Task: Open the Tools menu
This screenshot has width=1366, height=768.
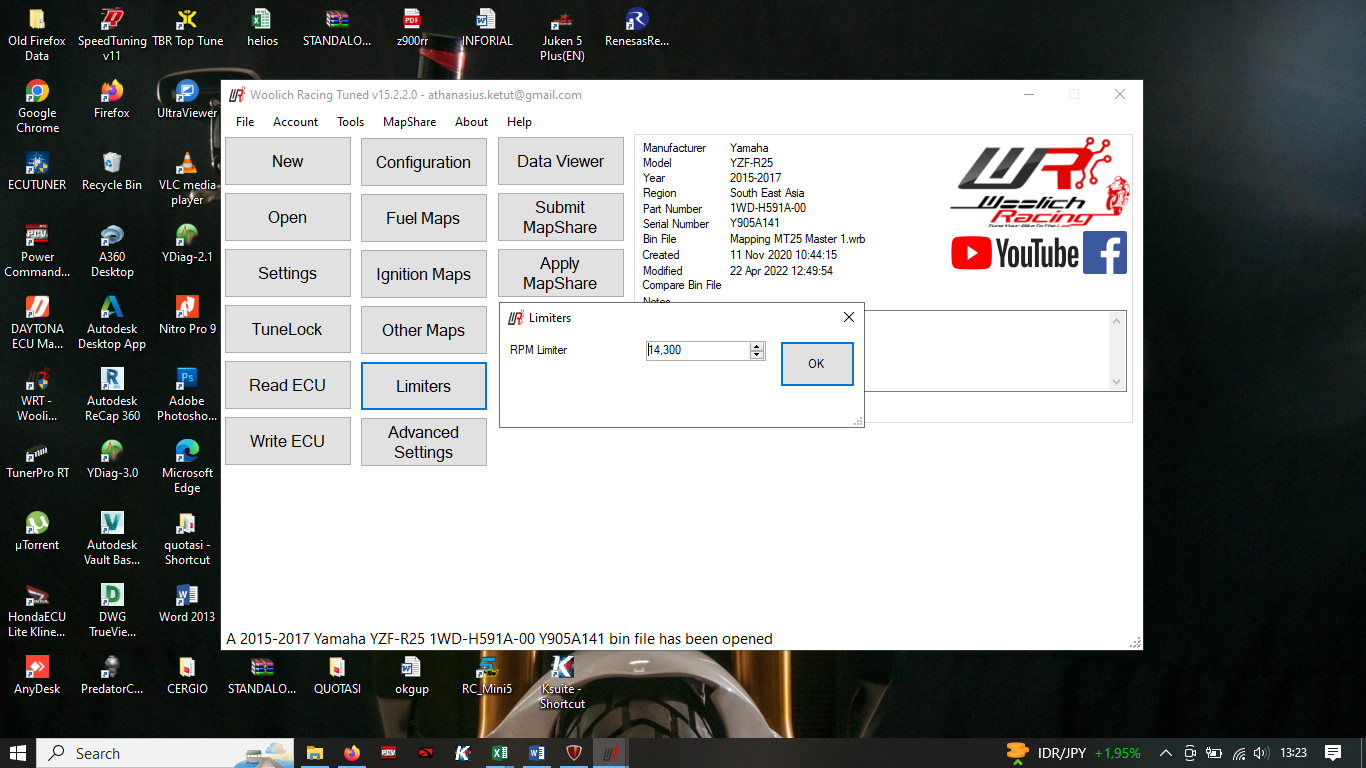Action: pyautogui.click(x=351, y=122)
